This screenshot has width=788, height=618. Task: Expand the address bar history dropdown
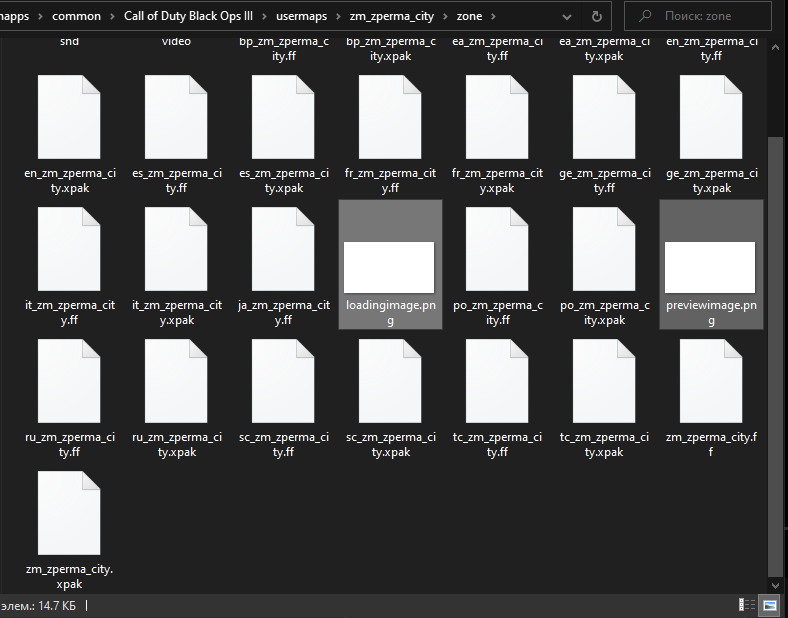point(567,17)
